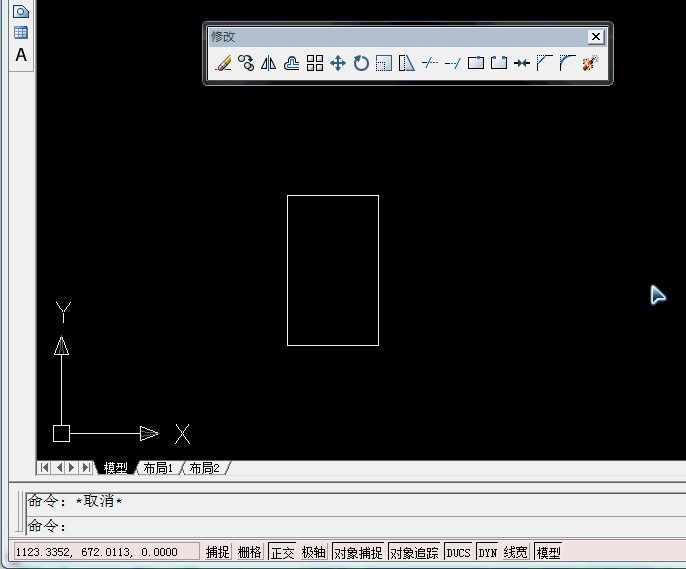Image resolution: width=686 pixels, height=569 pixels.
Task: Select the Table tool in left toolbar
Action: tap(21, 32)
